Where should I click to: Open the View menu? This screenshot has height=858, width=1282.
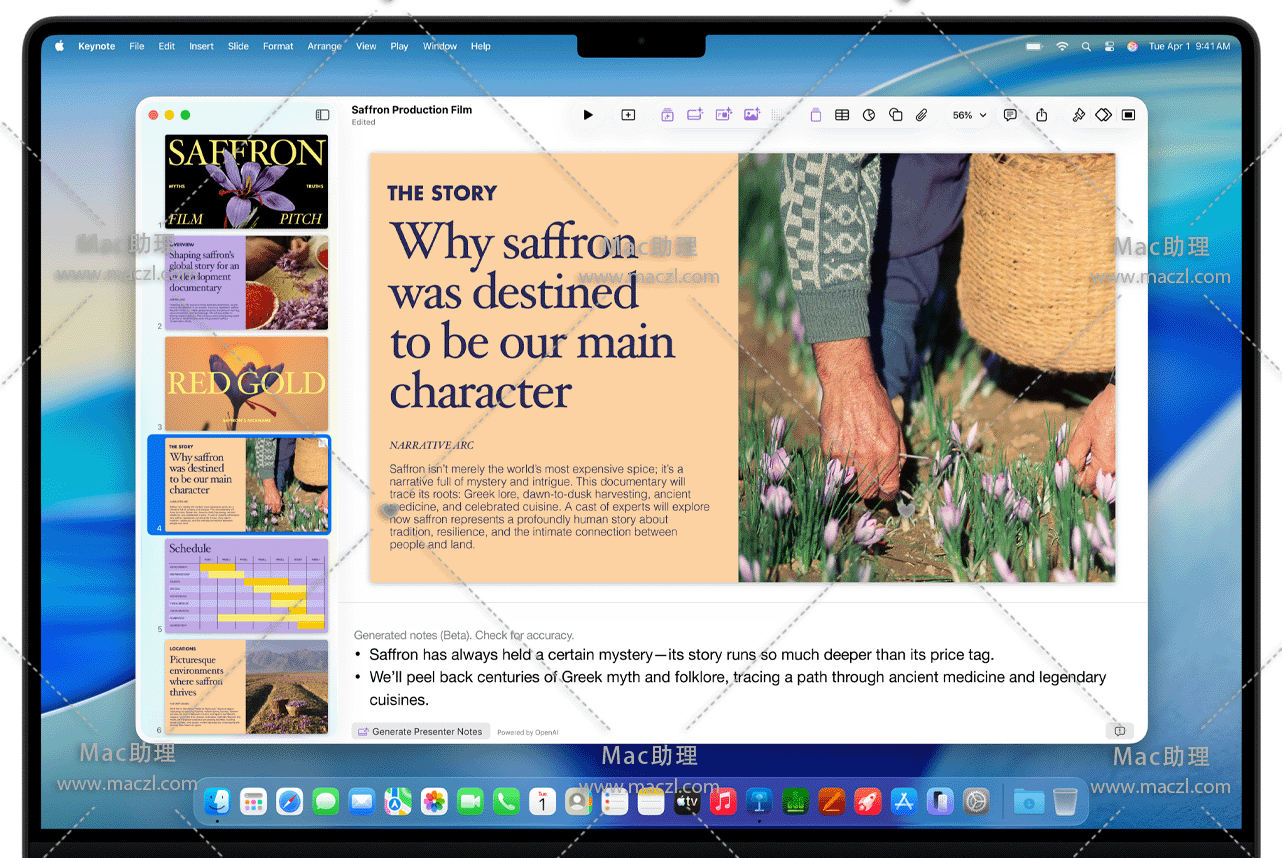click(367, 46)
